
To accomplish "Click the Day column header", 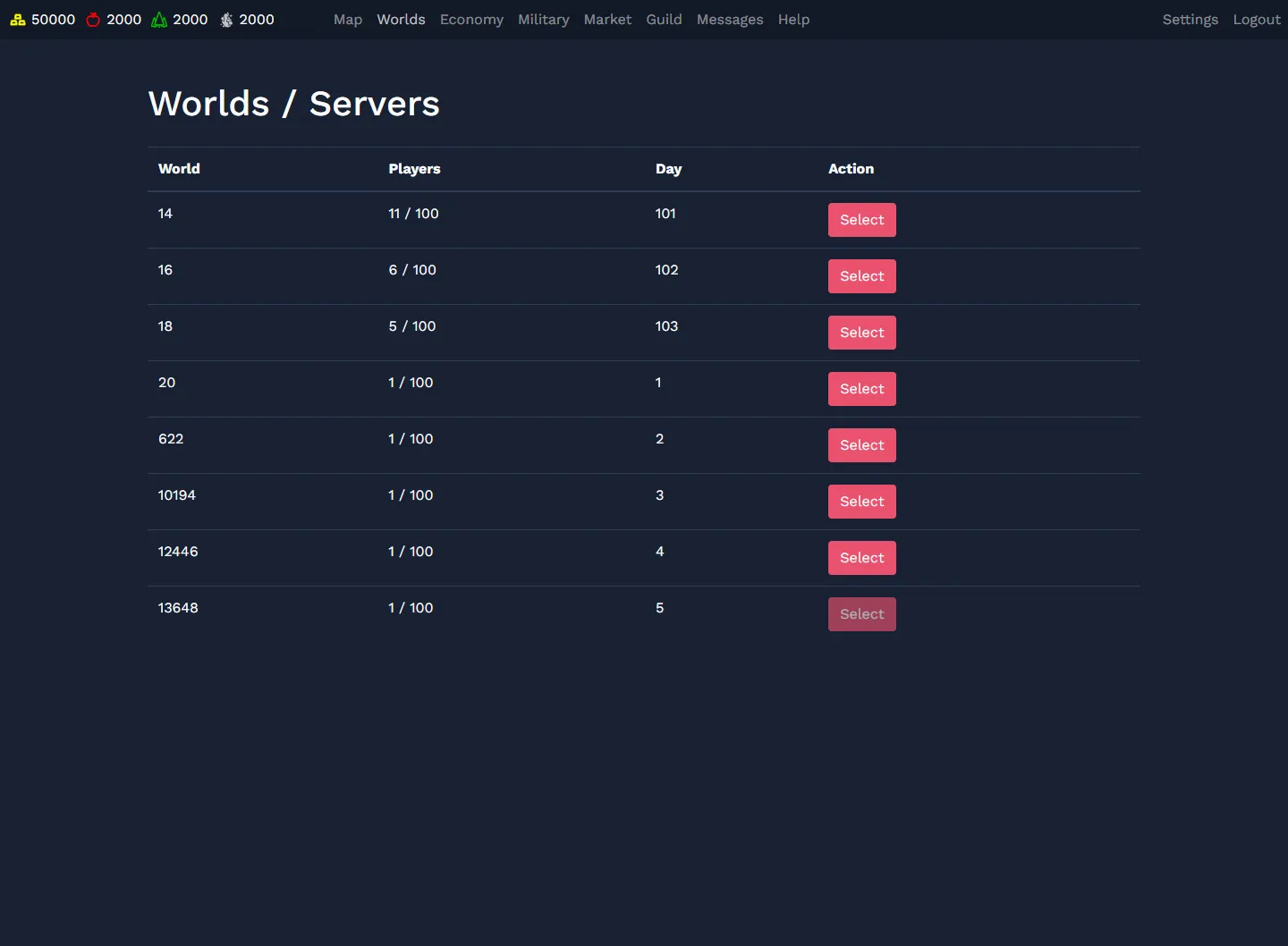I will point(668,169).
